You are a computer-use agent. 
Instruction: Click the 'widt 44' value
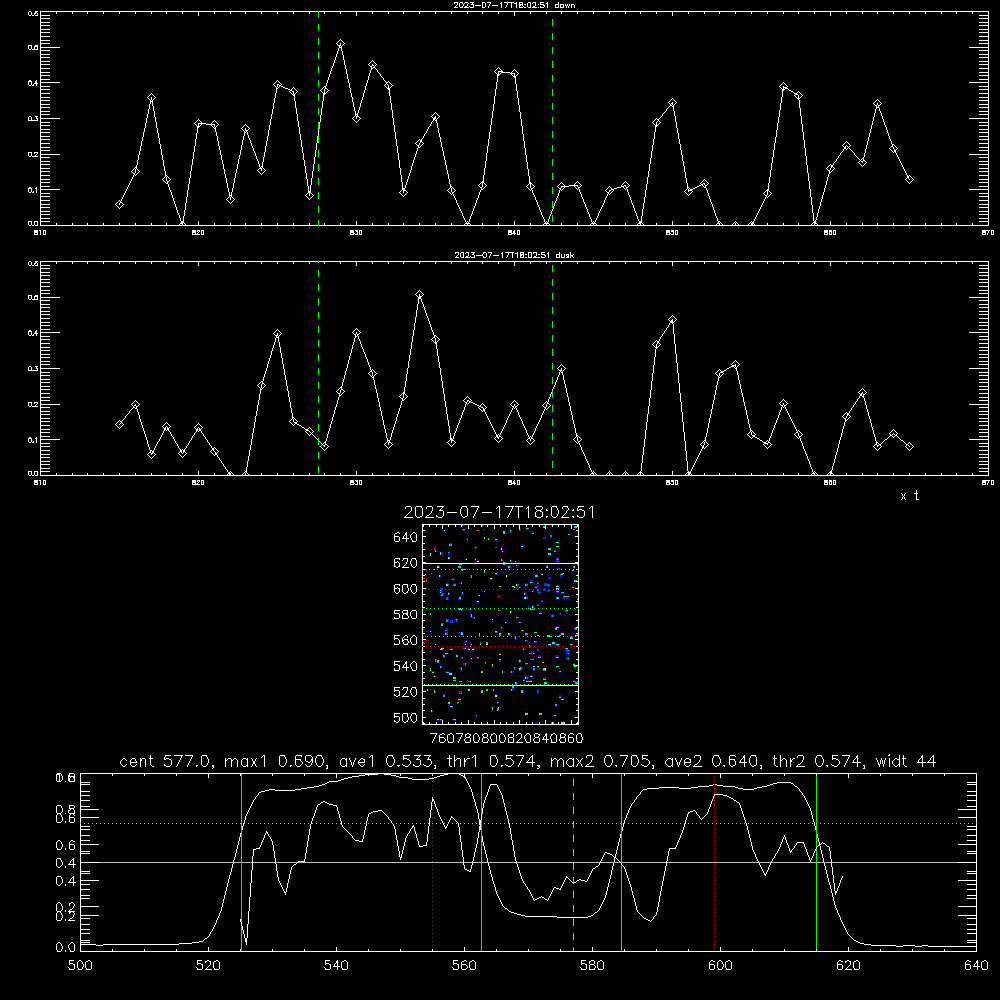[906, 761]
